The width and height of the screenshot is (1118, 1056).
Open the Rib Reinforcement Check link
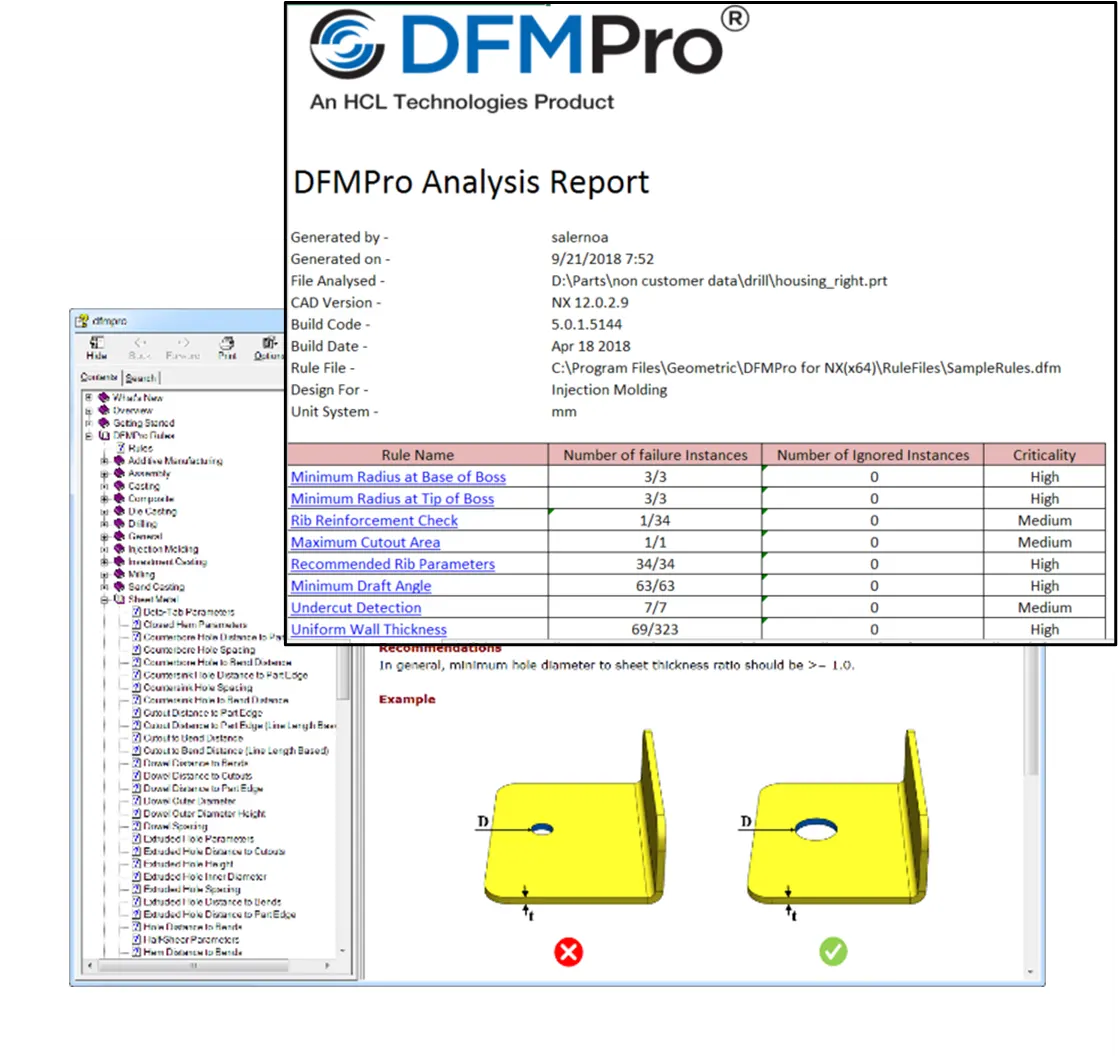[374, 521]
